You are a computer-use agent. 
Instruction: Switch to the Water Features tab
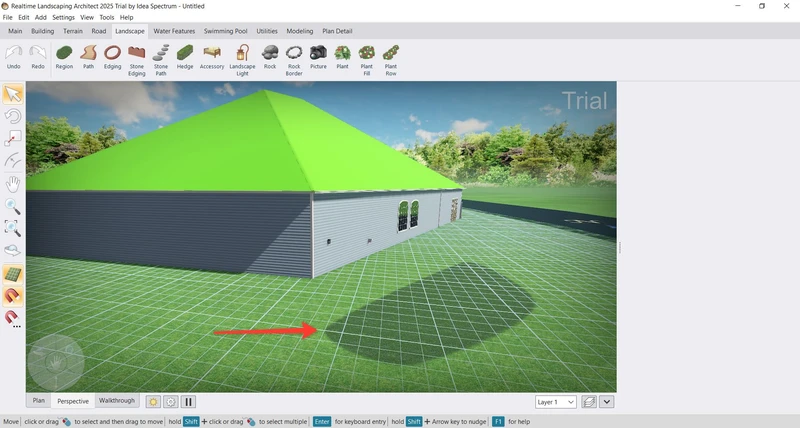coord(174,31)
